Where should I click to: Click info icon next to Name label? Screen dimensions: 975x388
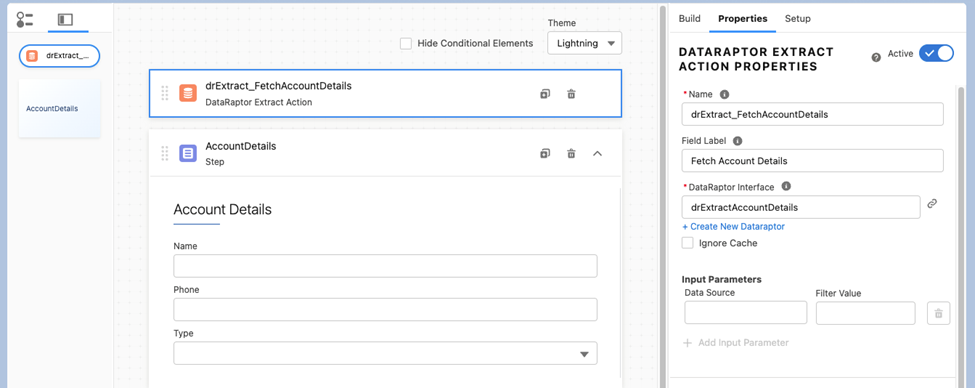click(724, 95)
